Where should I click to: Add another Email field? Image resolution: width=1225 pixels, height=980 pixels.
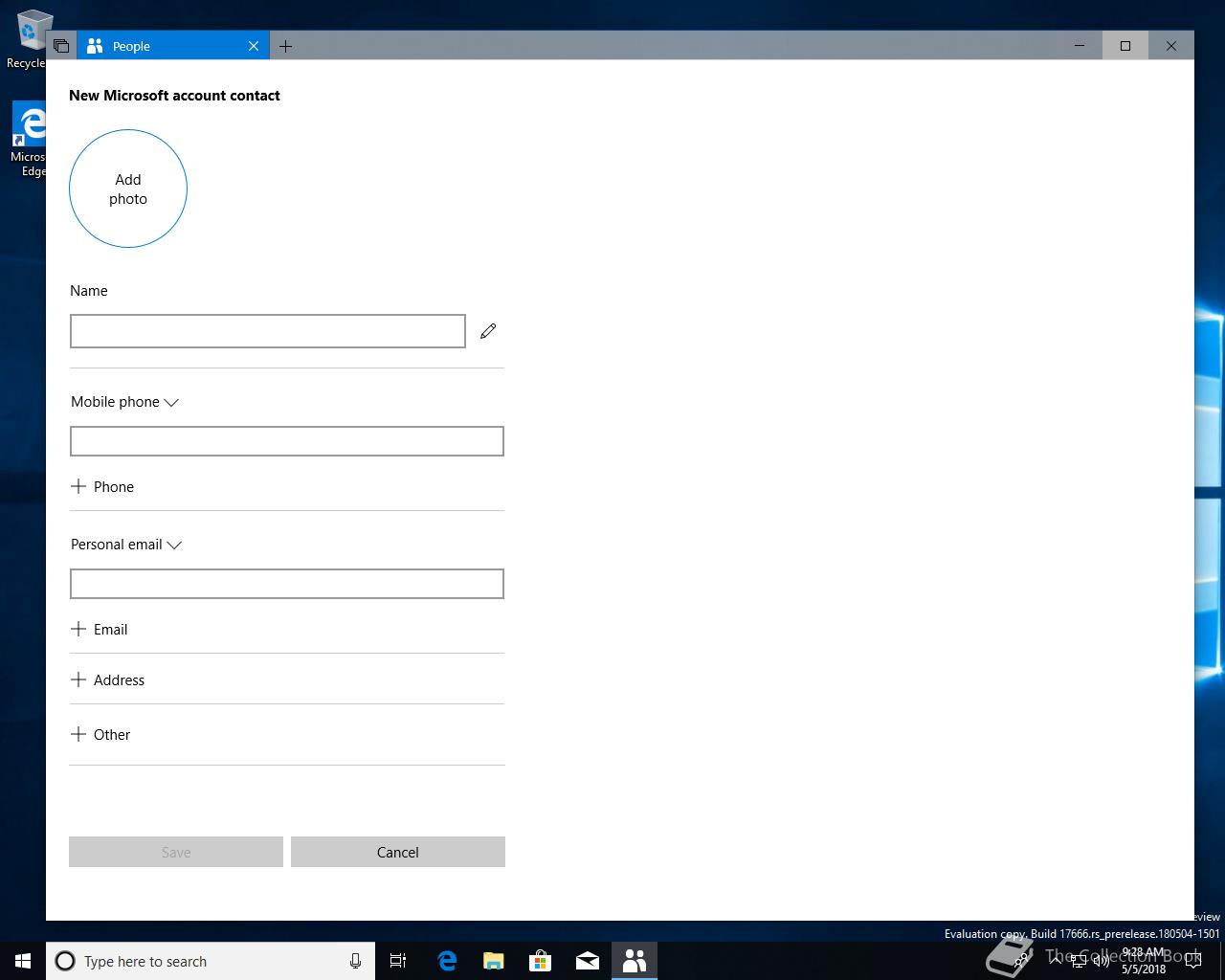[100, 630]
